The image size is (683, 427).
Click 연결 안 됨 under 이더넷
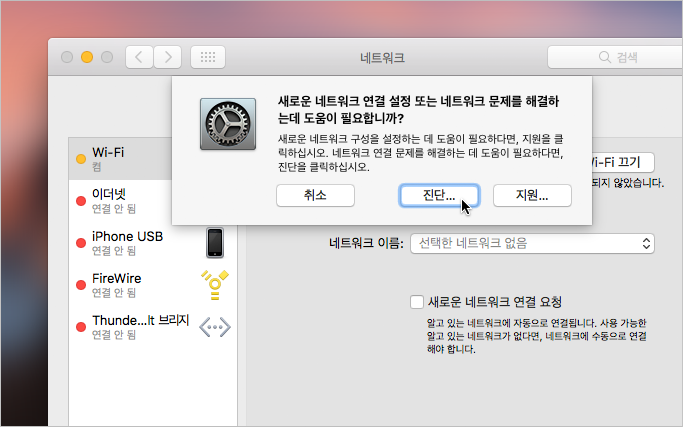pos(114,209)
